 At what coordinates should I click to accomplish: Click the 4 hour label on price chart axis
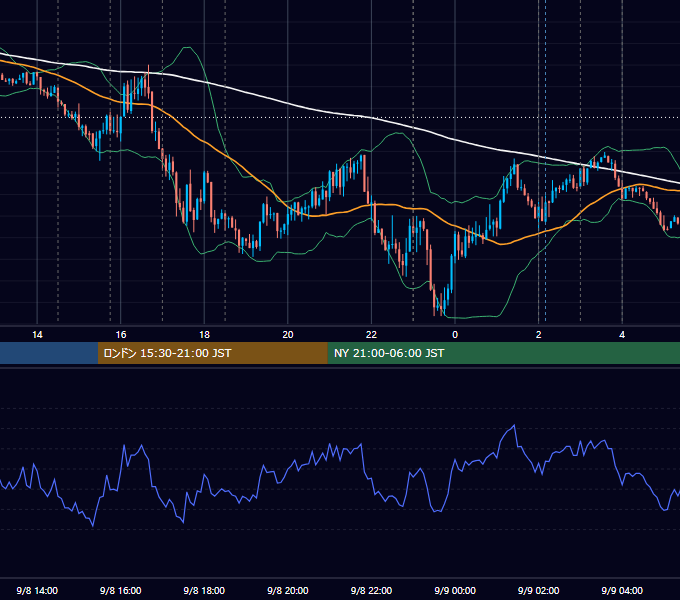622,335
